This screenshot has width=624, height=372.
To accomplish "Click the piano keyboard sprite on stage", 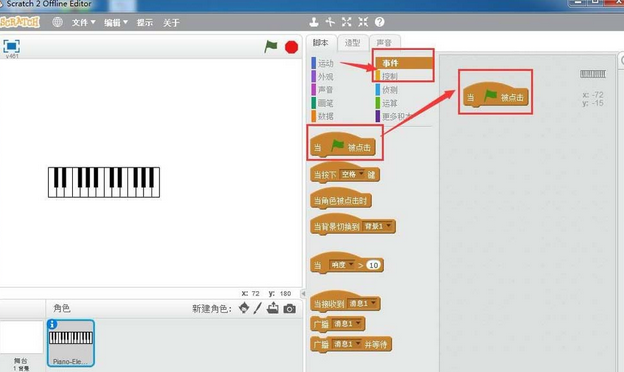I will coord(104,182).
